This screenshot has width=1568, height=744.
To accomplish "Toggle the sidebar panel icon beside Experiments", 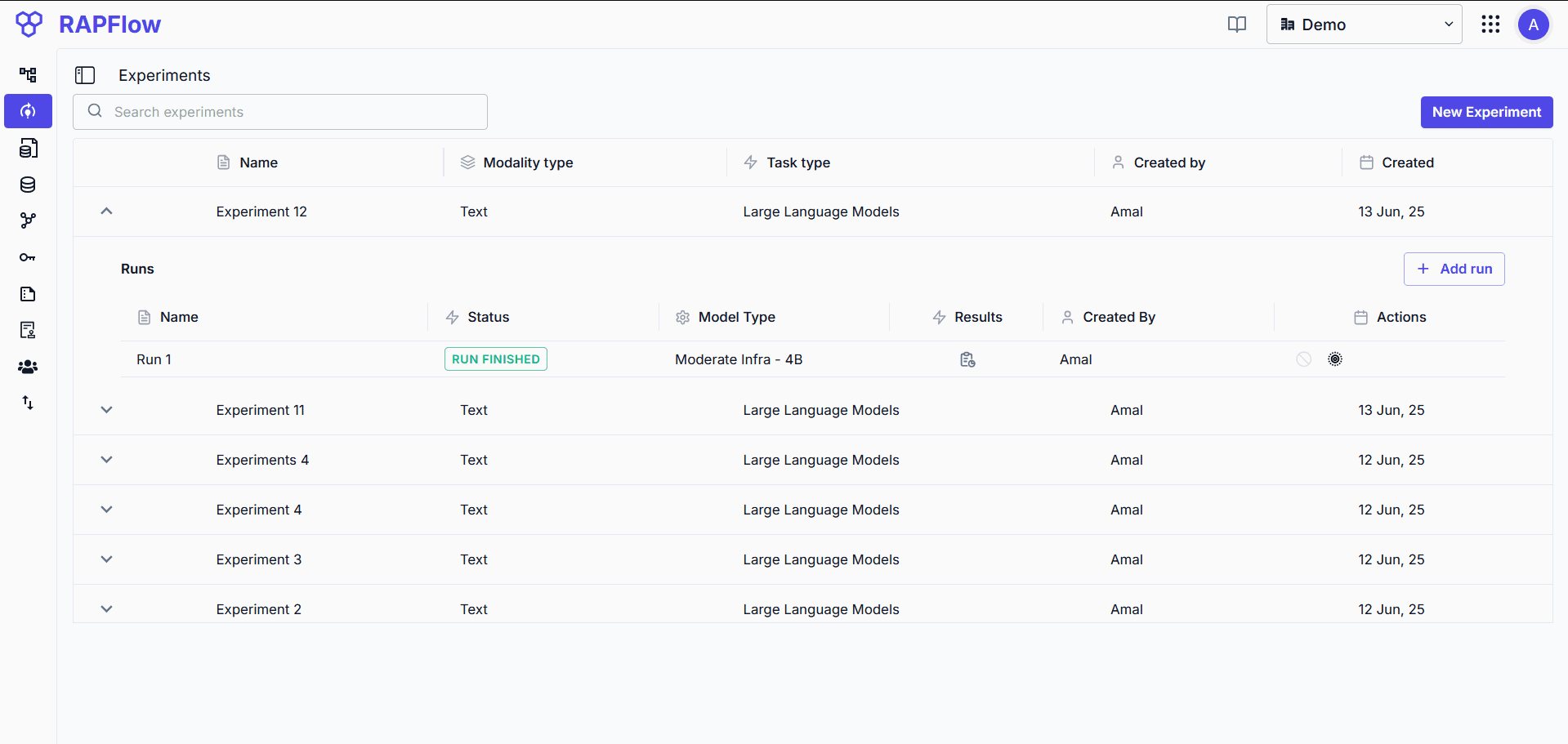I will 85,75.
